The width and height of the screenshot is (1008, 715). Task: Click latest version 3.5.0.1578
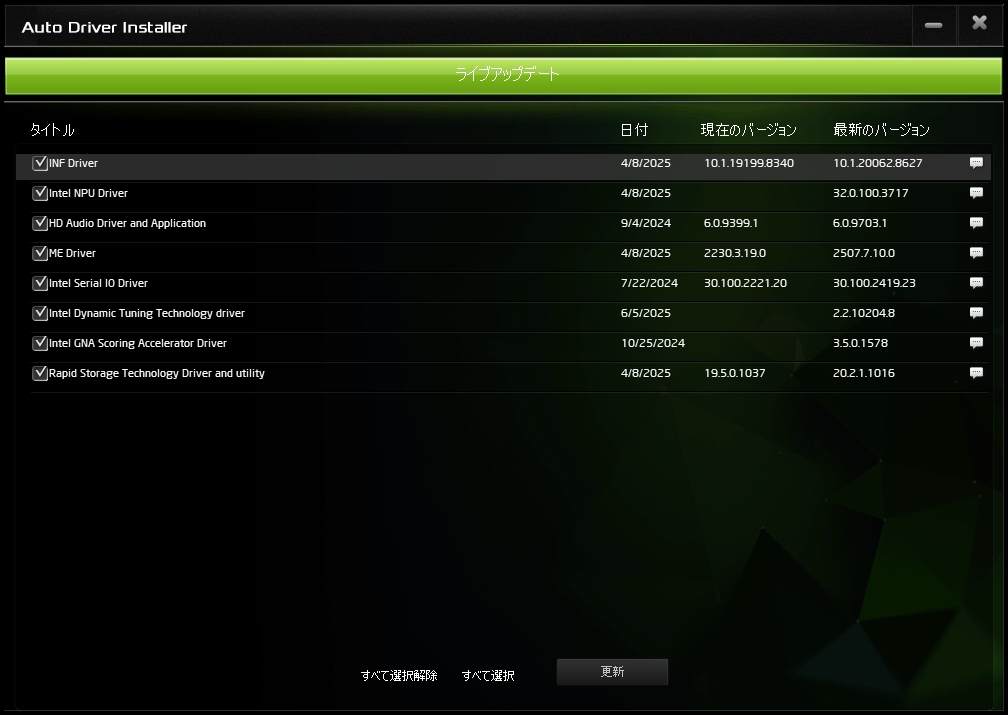[860, 343]
